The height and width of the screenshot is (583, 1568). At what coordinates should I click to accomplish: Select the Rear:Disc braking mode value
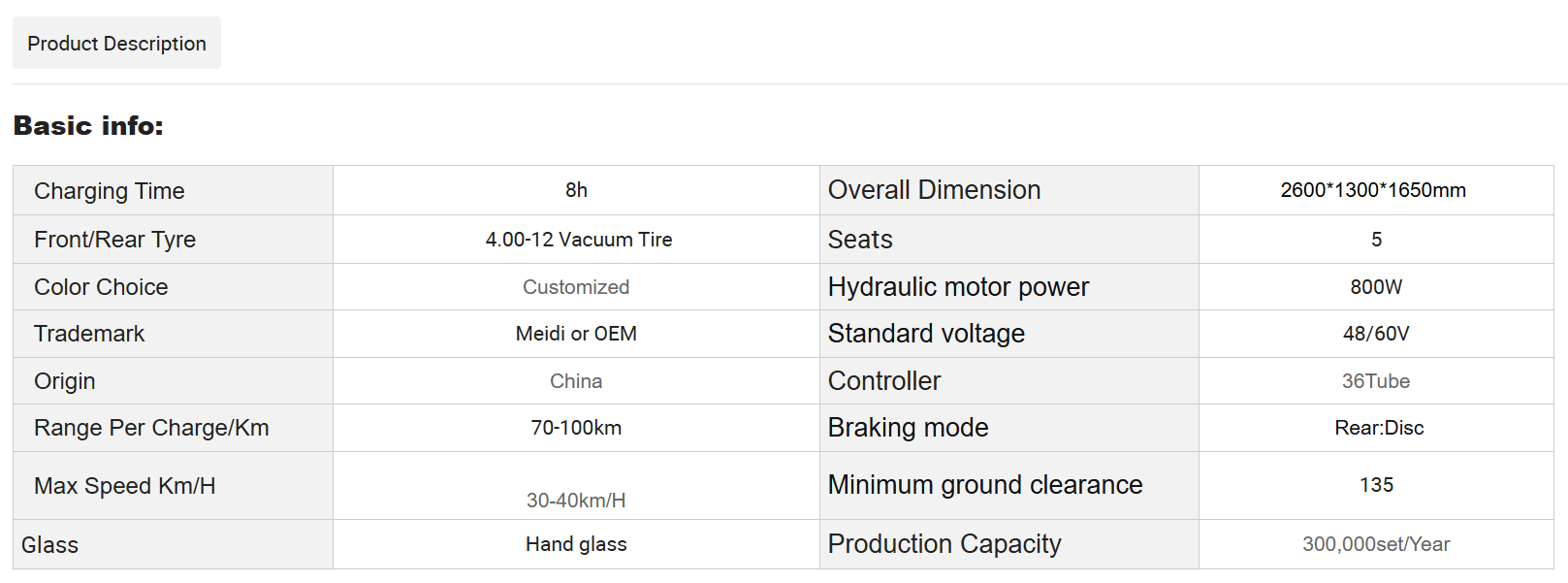point(1378,428)
